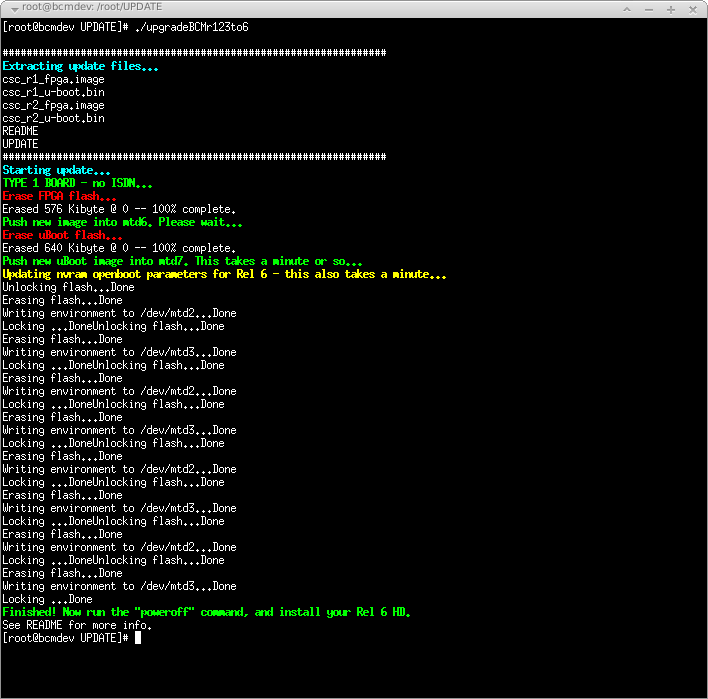This screenshot has height=699, width=708.
Task: Click the "Extracting update files..." line
Action: (80, 66)
